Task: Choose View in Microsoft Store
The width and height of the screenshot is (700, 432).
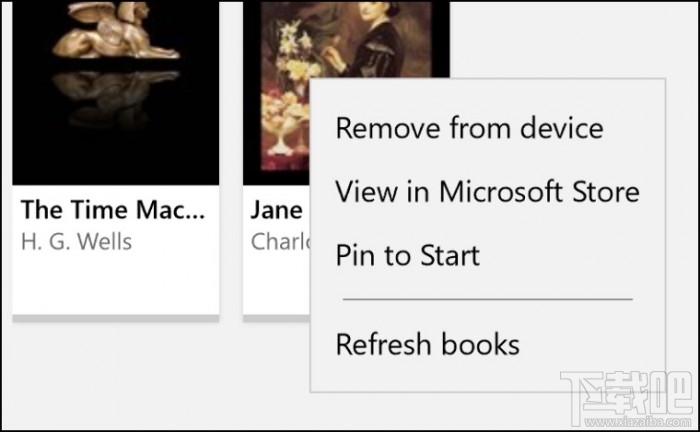Action: tap(486, 191)
